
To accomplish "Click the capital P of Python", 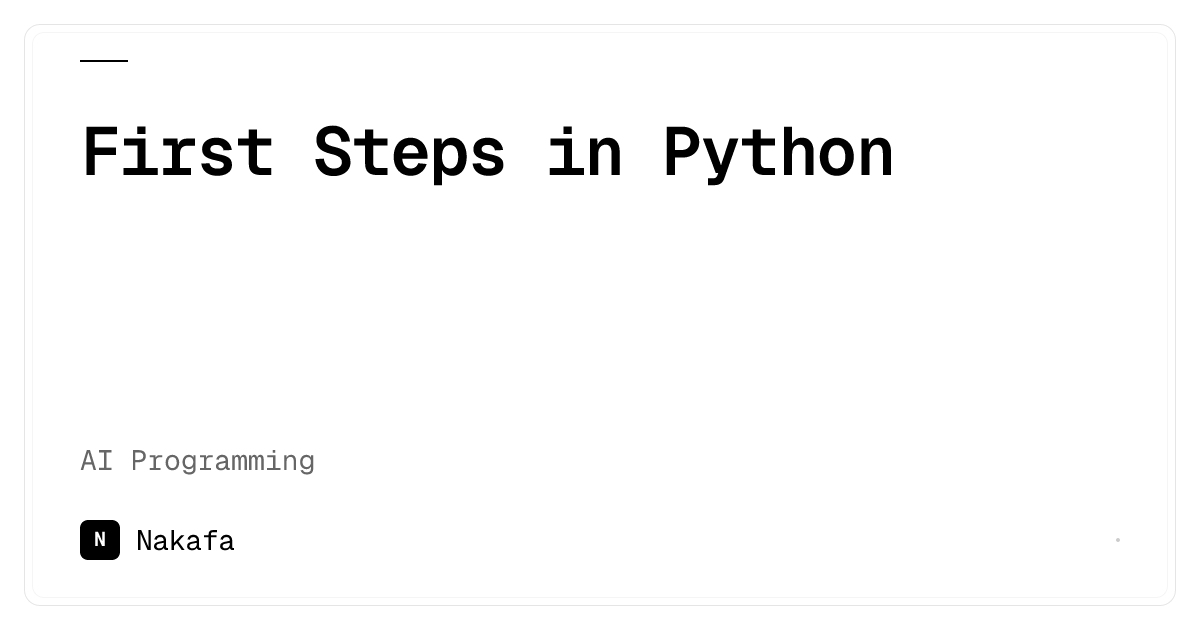I will pos(682,152).
